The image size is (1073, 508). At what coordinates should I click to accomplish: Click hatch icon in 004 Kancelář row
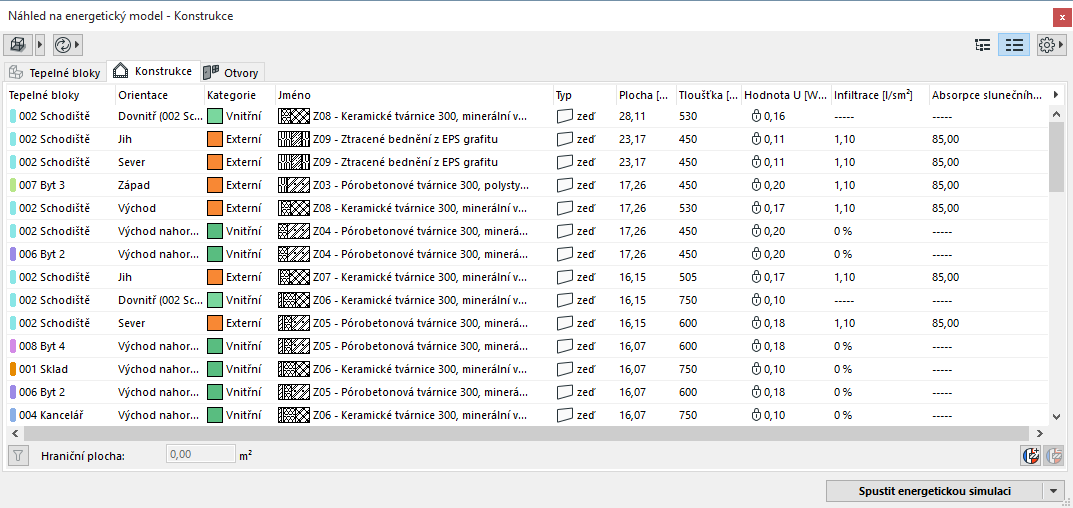[294, 415]
